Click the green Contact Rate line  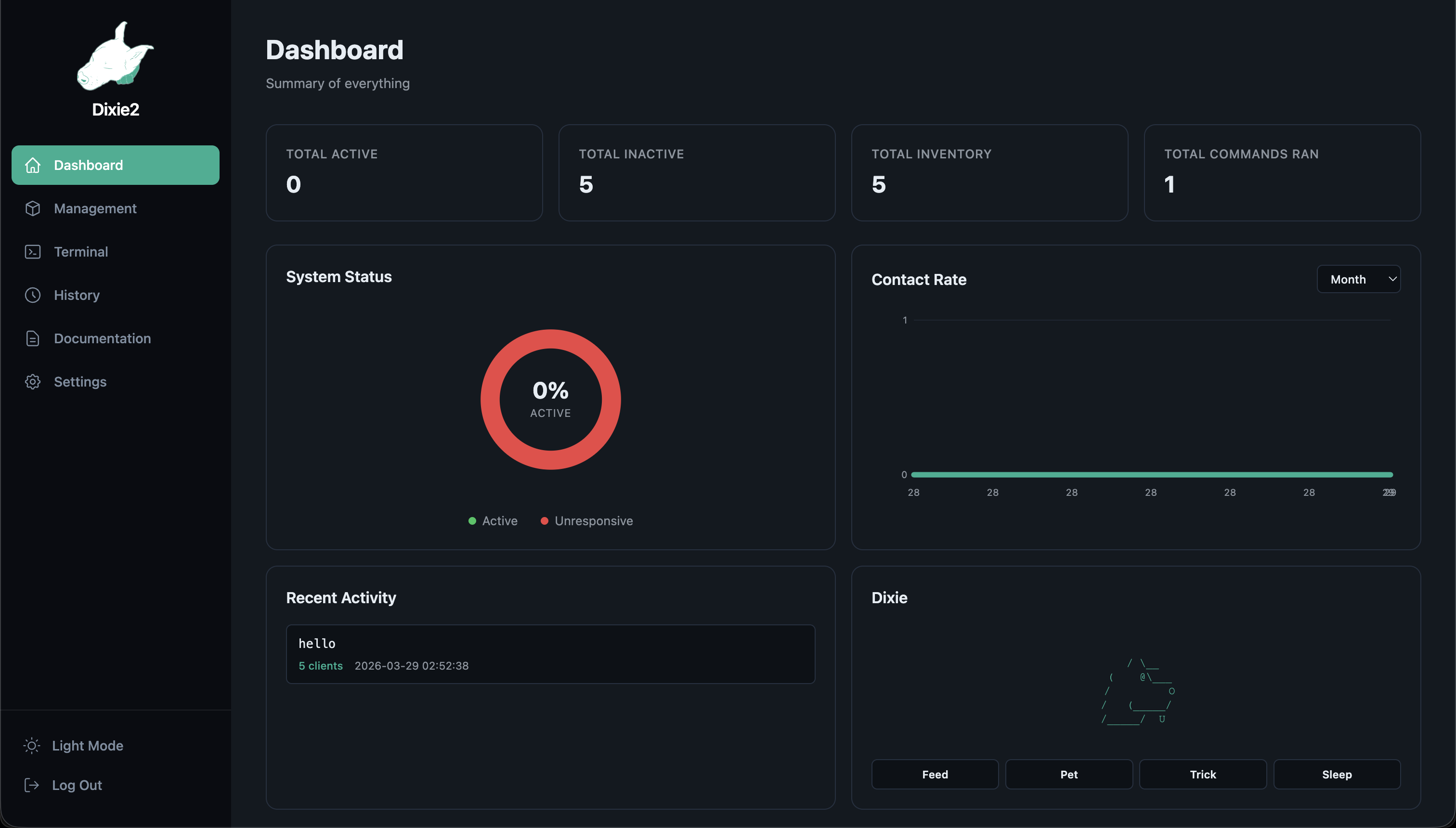coord(1151,474)
